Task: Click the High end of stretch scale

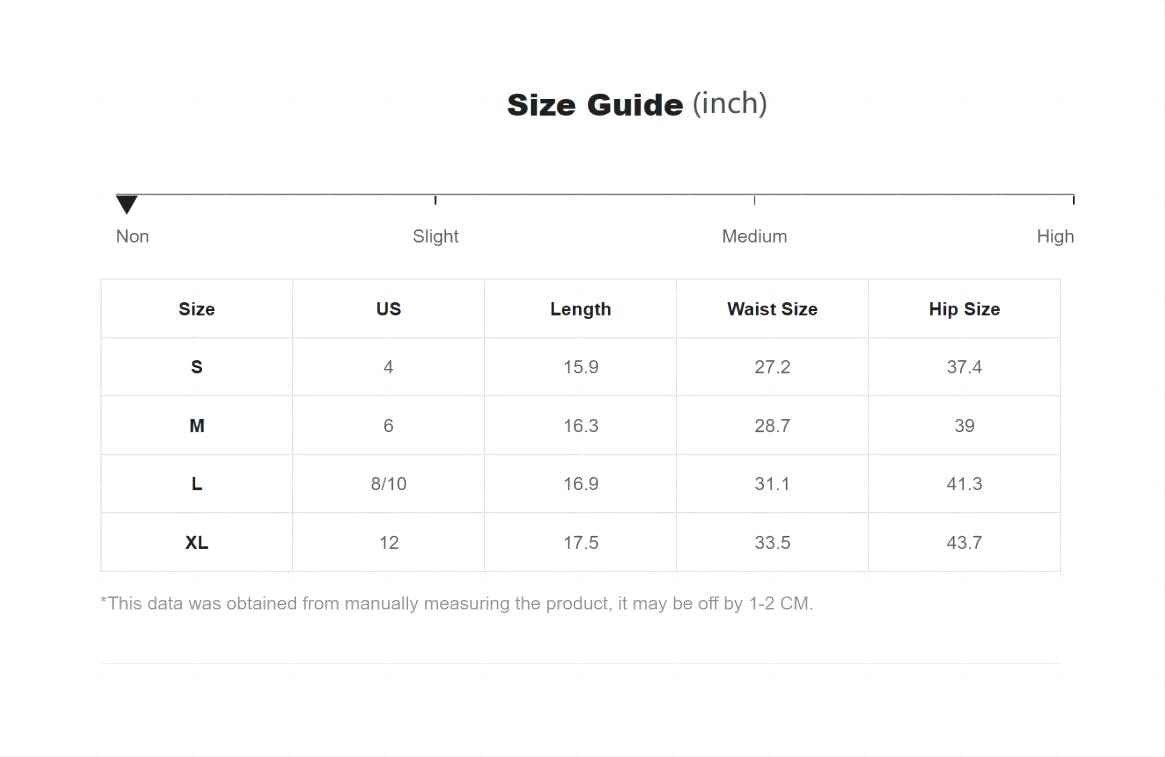Action: 1074,200
